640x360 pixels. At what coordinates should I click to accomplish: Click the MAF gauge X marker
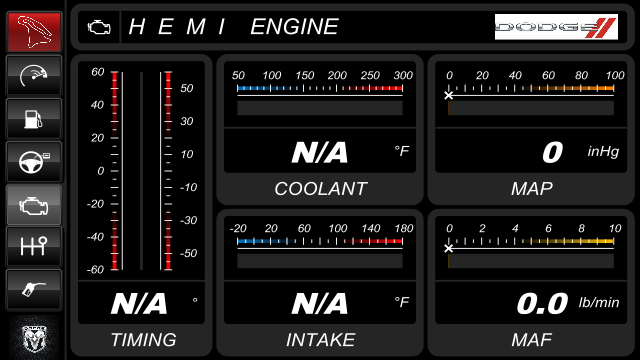click(x=449, y=248)
